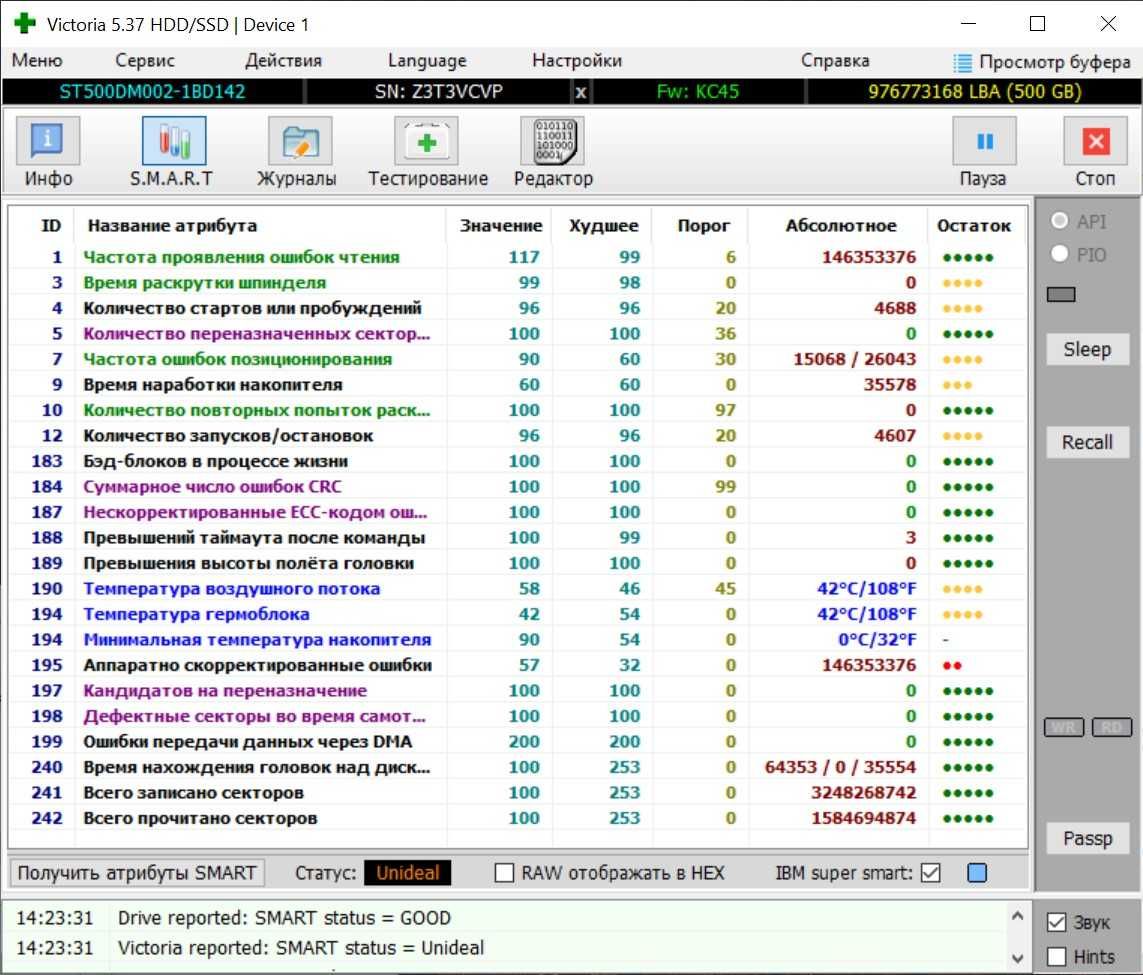
Task: Select the PIO radio button
Action: 1059,254
